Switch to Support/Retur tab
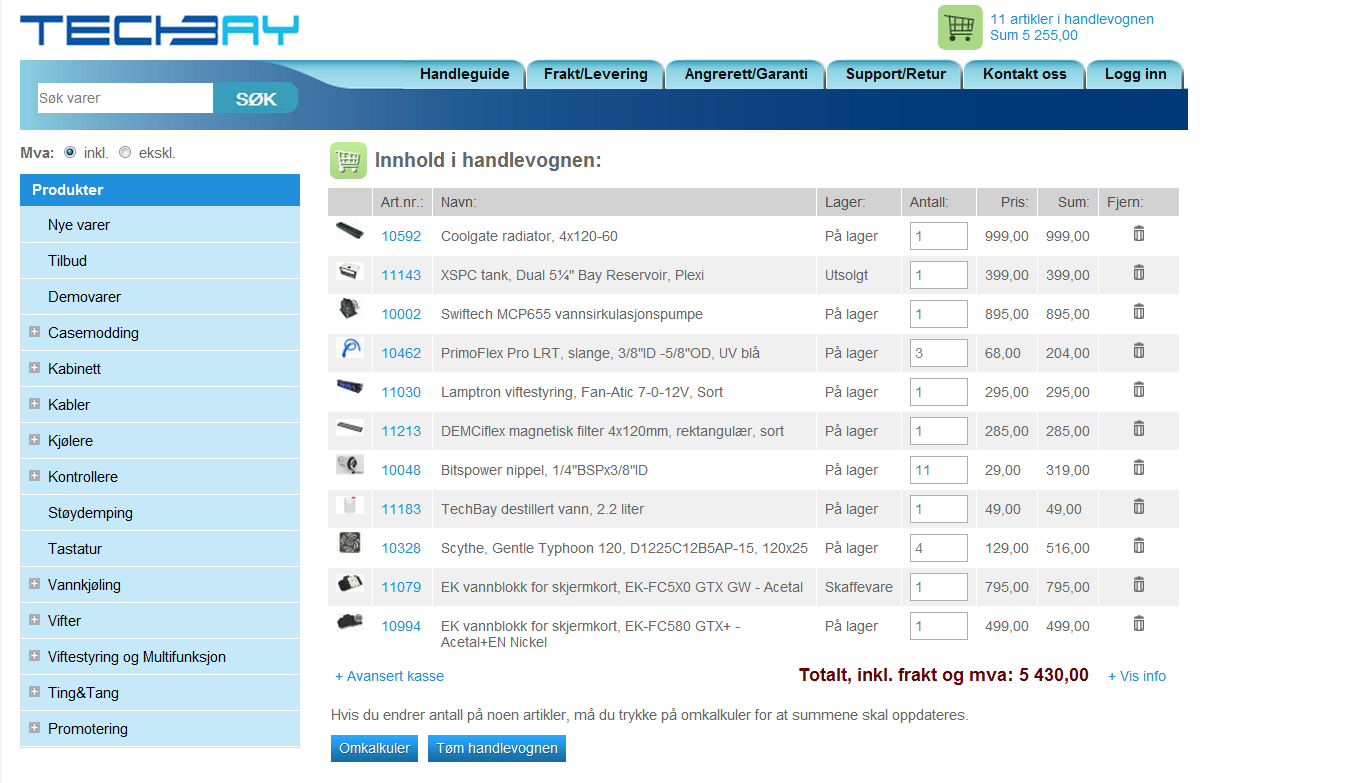This screenshot has height=783, width=1366. (x=895, y=74)
